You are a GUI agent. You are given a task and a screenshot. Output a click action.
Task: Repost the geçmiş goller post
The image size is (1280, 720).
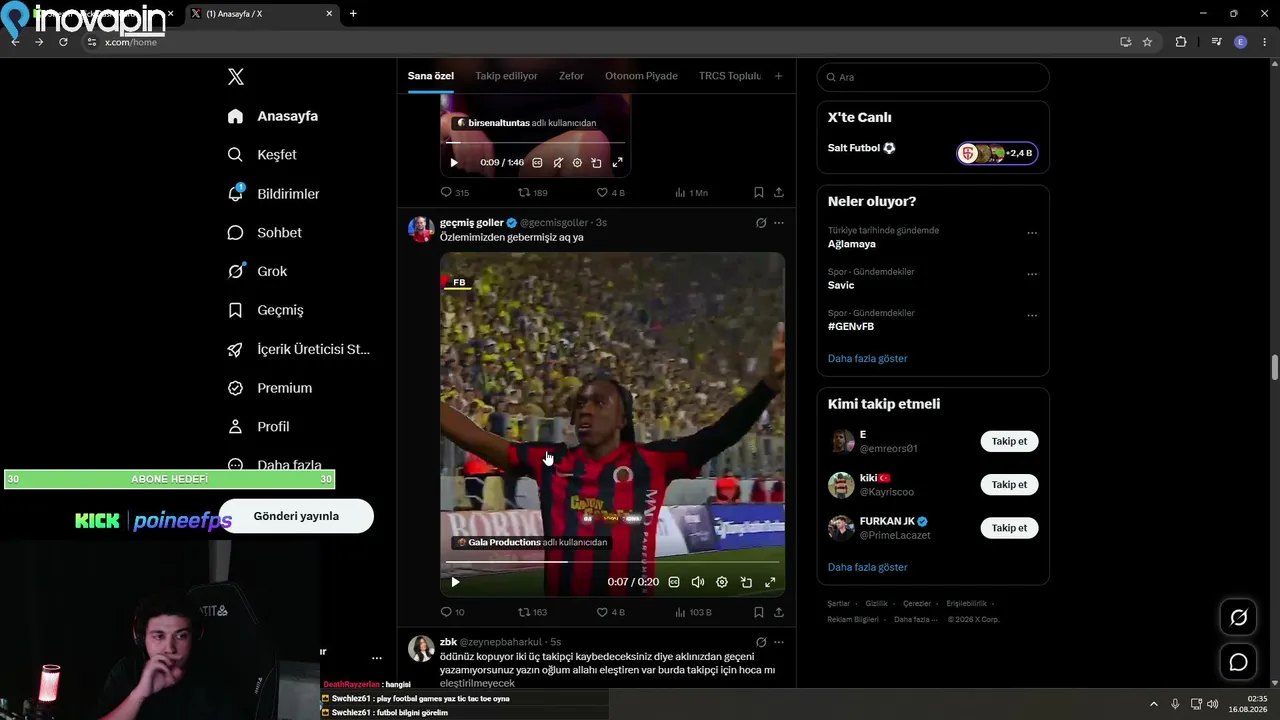click(532, 612)
